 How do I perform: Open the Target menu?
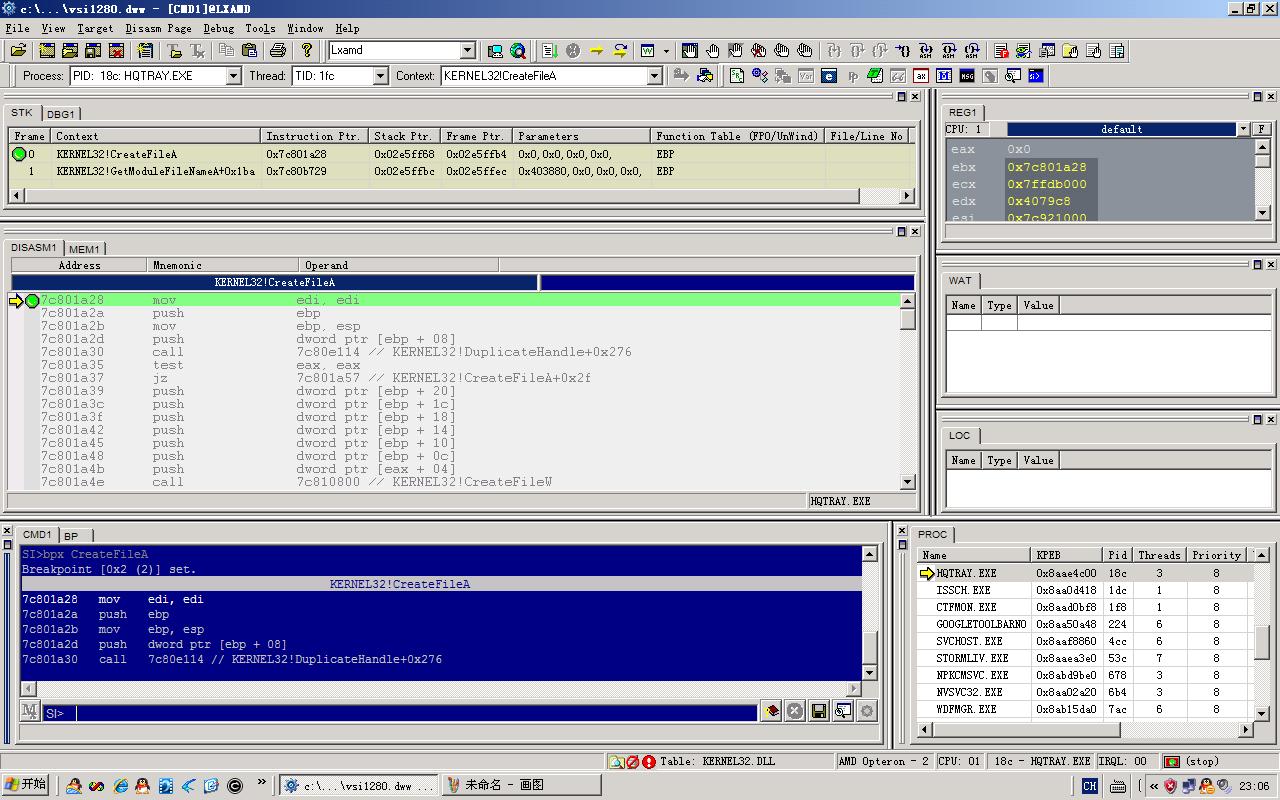click(95, 28)
